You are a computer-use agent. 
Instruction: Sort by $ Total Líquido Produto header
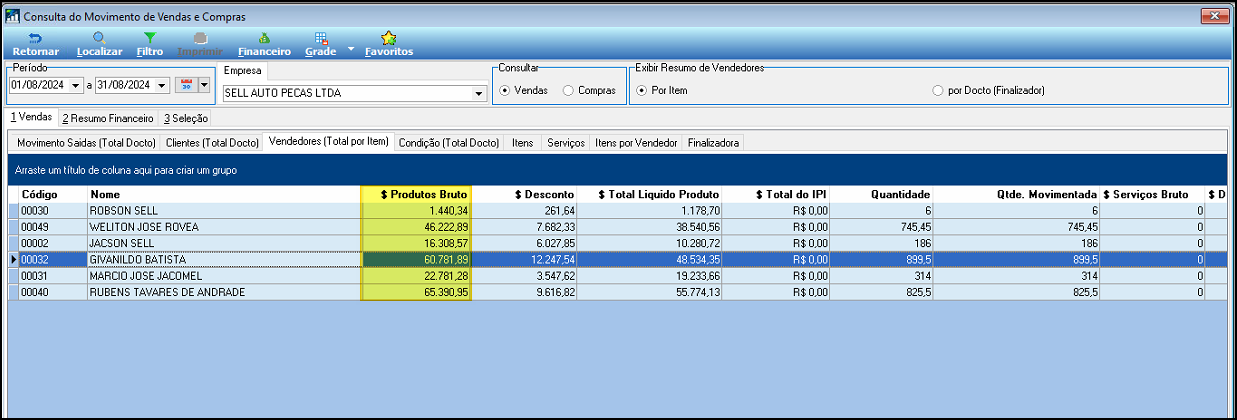coord(651,194)
